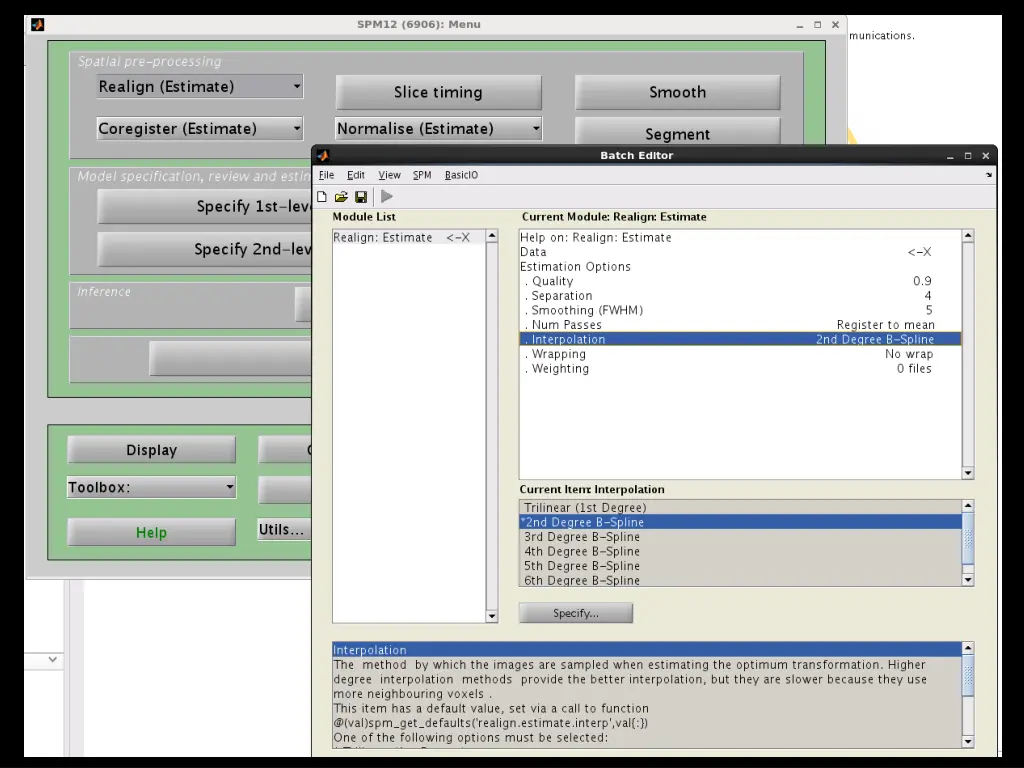Select the Wrapping row

tap(740, 354)
